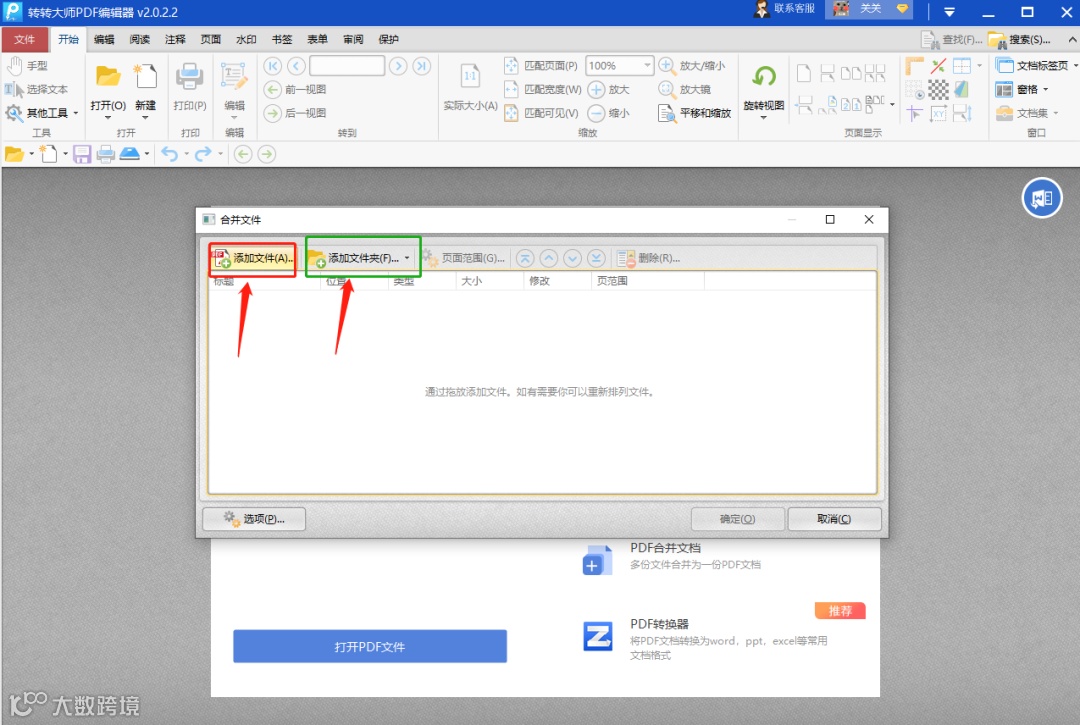Go to the last page arrow icon
The image size is (1080, 725).
(422, 66)
